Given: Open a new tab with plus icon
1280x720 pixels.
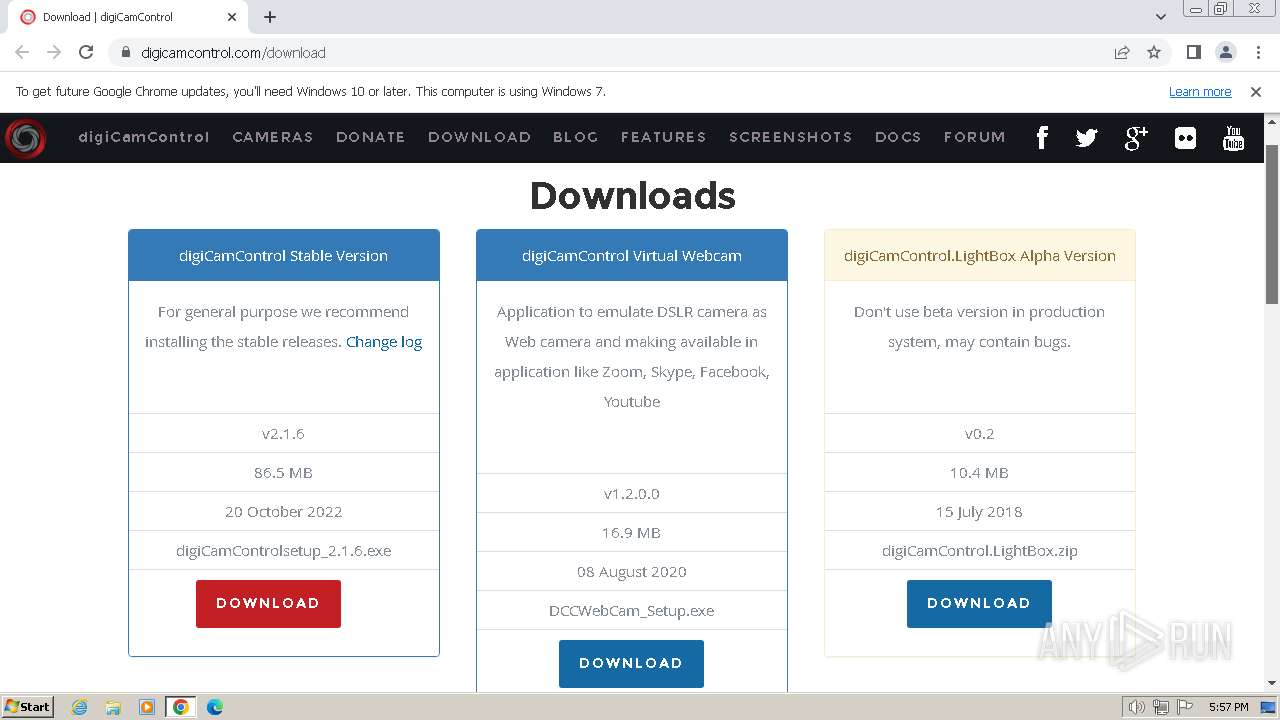Looking at the screenshot, I should 270,17.
